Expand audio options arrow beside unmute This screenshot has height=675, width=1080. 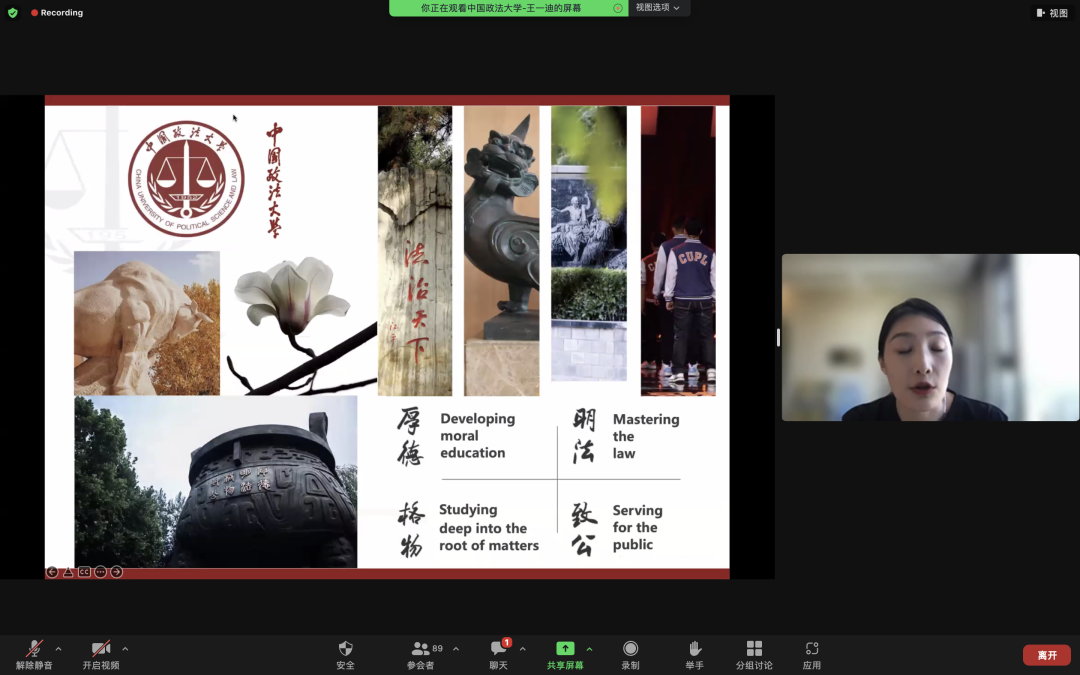pyautogui.click(x=59, y=649)
